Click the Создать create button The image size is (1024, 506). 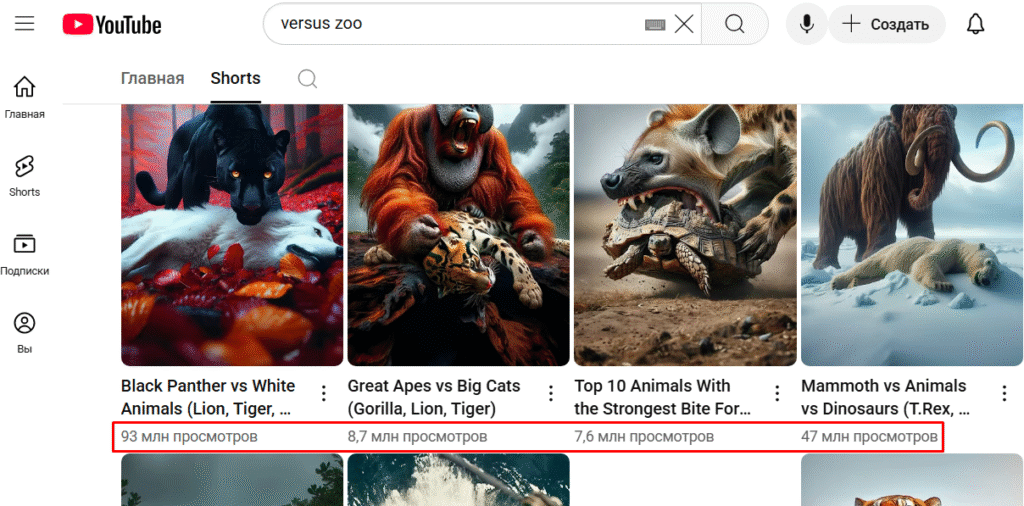pos(886,24)
